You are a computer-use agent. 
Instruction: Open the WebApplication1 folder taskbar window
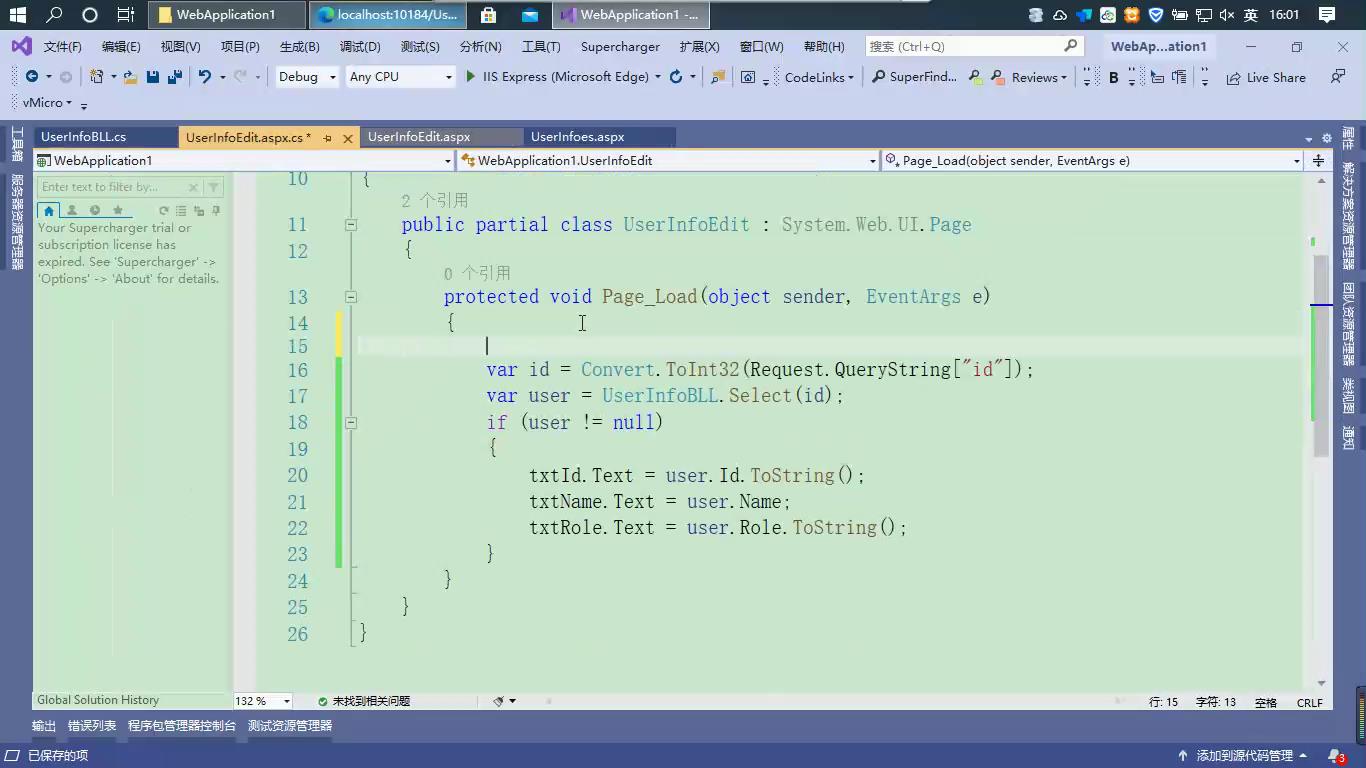coord(227,15)
